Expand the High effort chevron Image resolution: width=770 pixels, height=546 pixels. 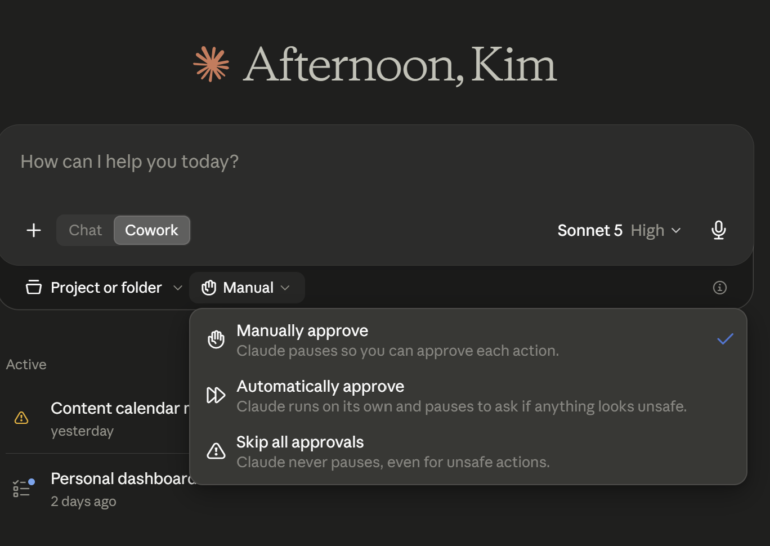coord(676,230)
